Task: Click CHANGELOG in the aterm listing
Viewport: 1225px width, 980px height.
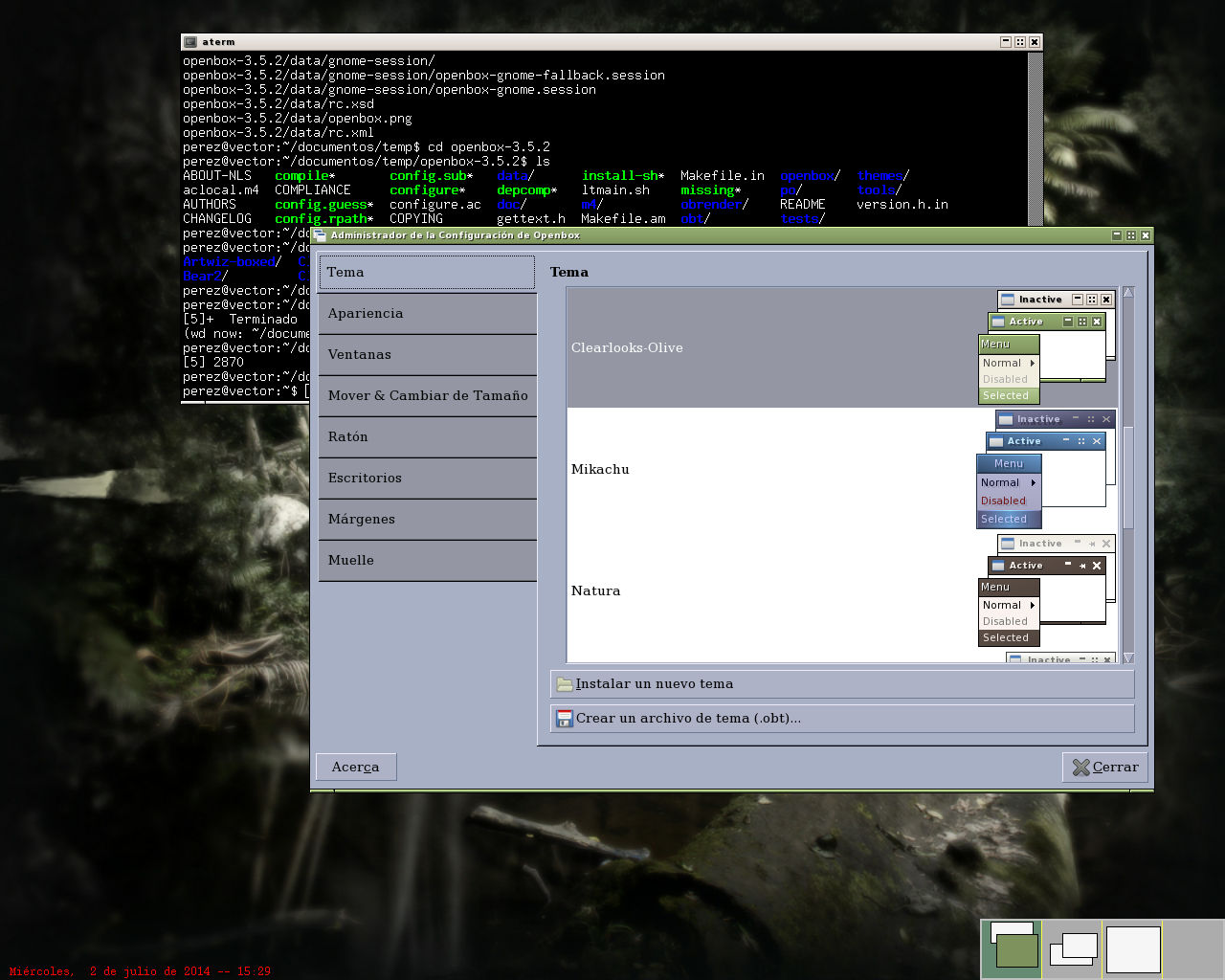Action: (x=217, y=219)
